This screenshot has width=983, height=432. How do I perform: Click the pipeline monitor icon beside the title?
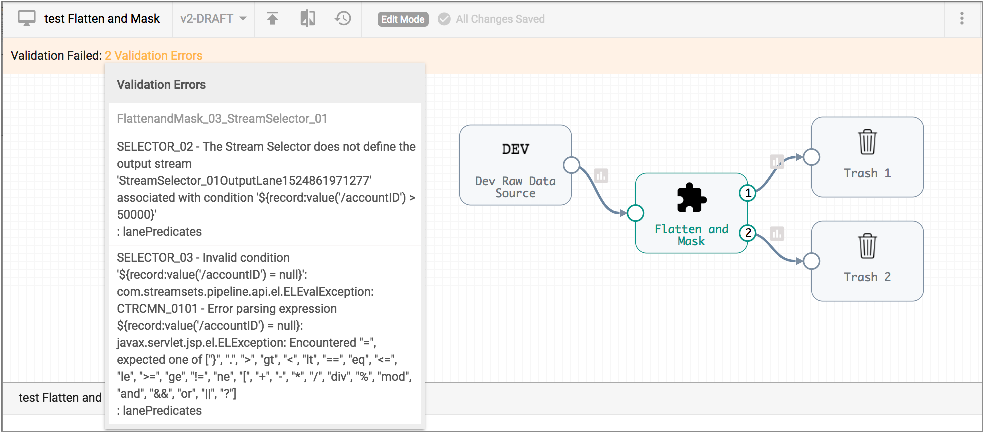pos(27,19)
